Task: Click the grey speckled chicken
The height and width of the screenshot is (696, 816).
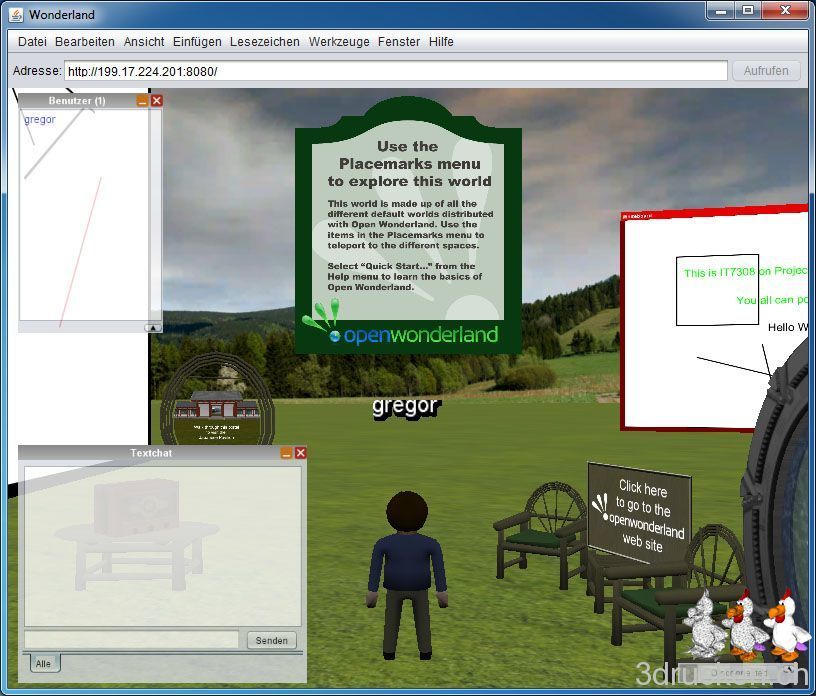Action: click(704, 627)
